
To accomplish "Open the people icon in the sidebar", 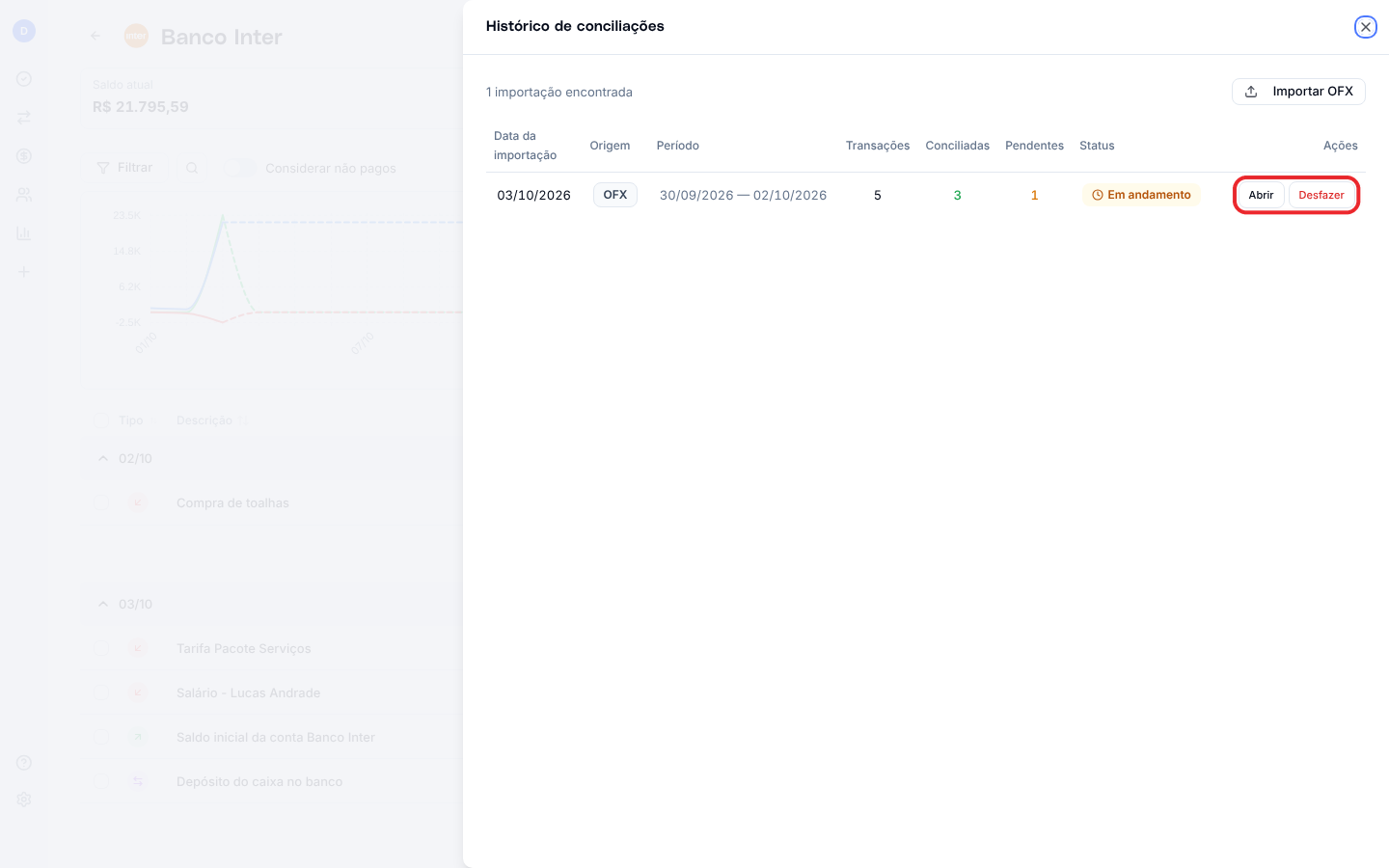I will tap(24, 195).
